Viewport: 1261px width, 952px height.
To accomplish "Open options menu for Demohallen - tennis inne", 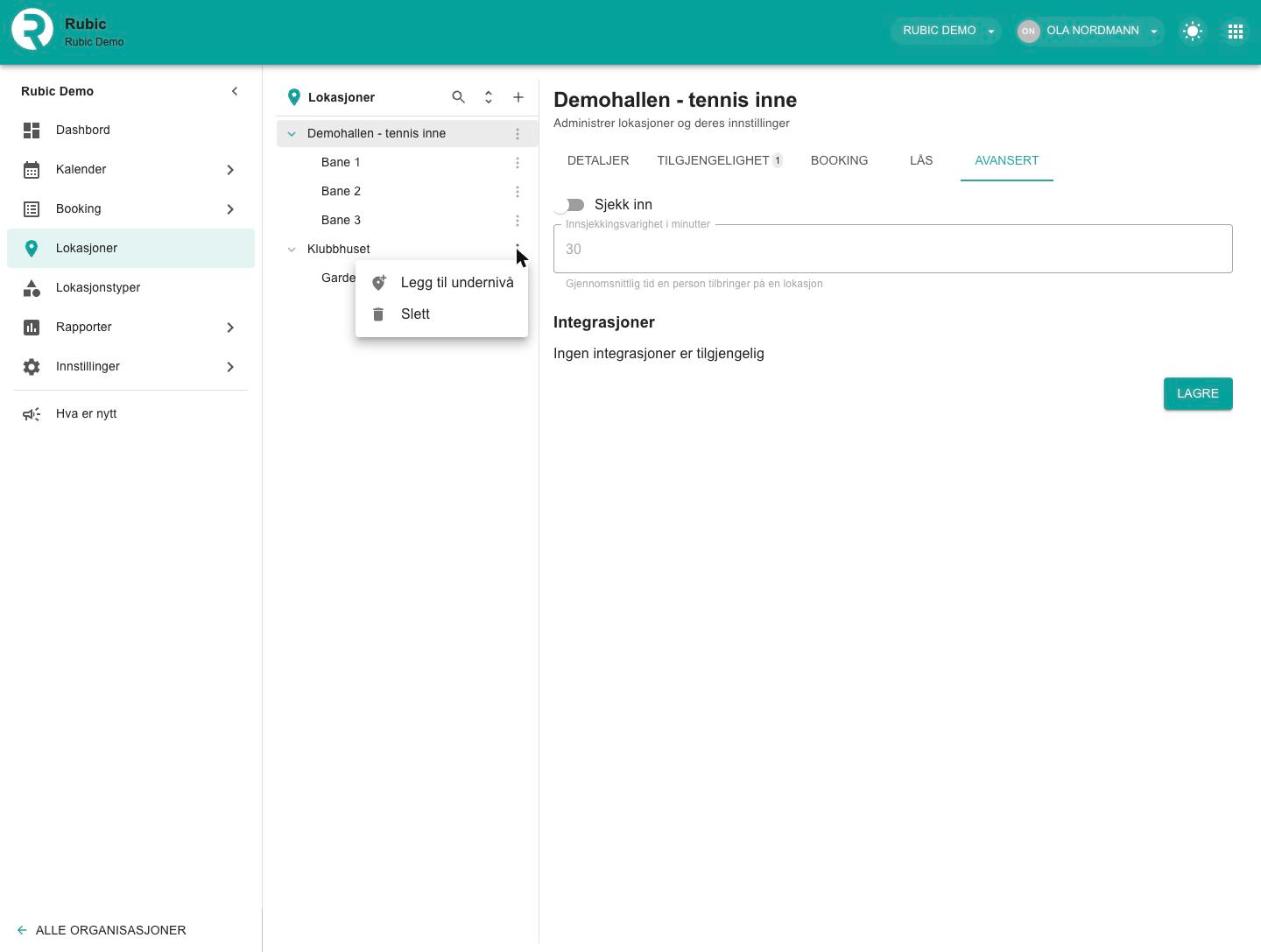I will point(517,133).
